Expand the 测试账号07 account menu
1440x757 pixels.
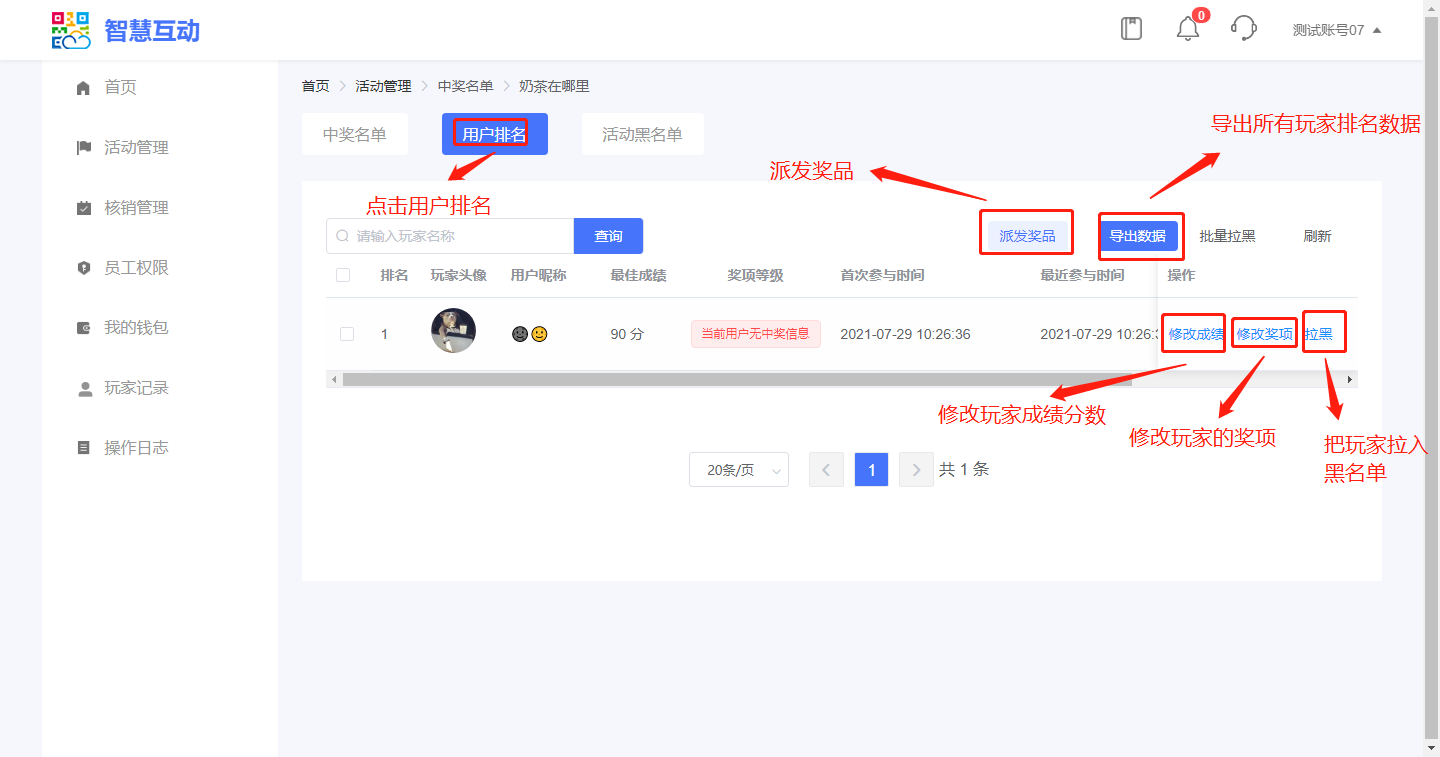1336,30
